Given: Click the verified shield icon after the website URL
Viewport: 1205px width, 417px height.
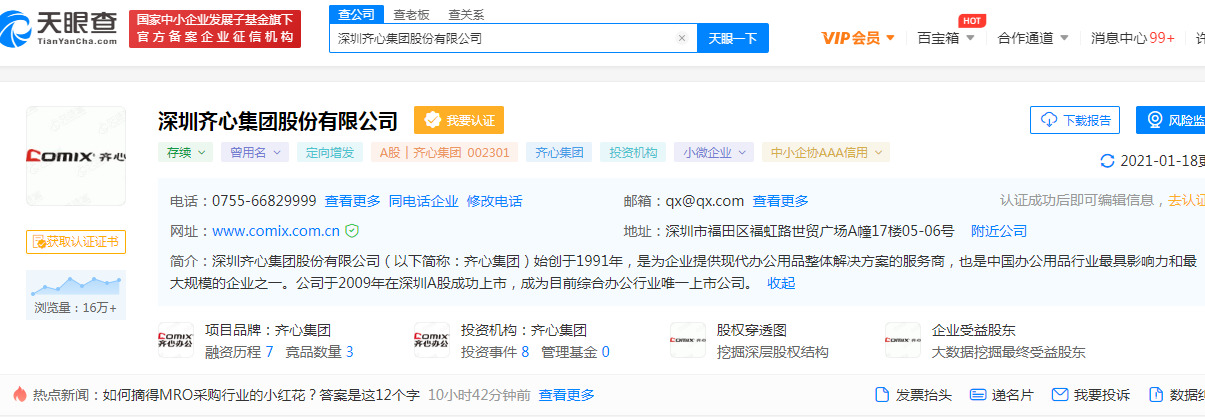Looking at the screenshot, I should 352,231.
